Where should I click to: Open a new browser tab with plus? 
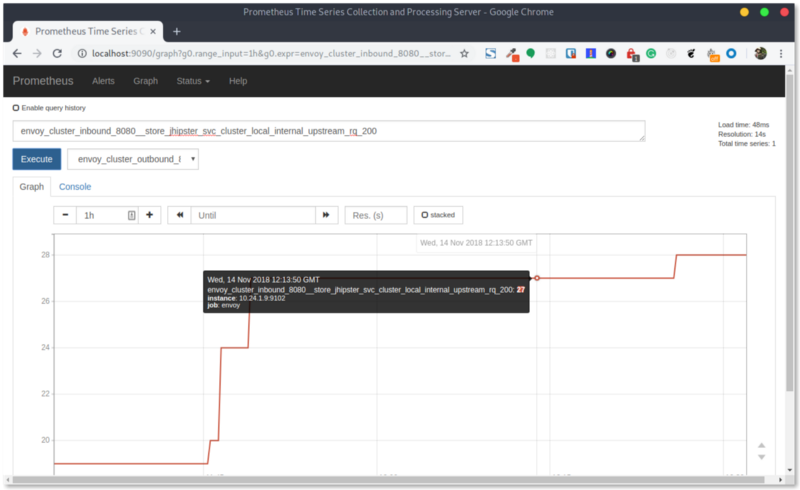click(x=177, y=32)
